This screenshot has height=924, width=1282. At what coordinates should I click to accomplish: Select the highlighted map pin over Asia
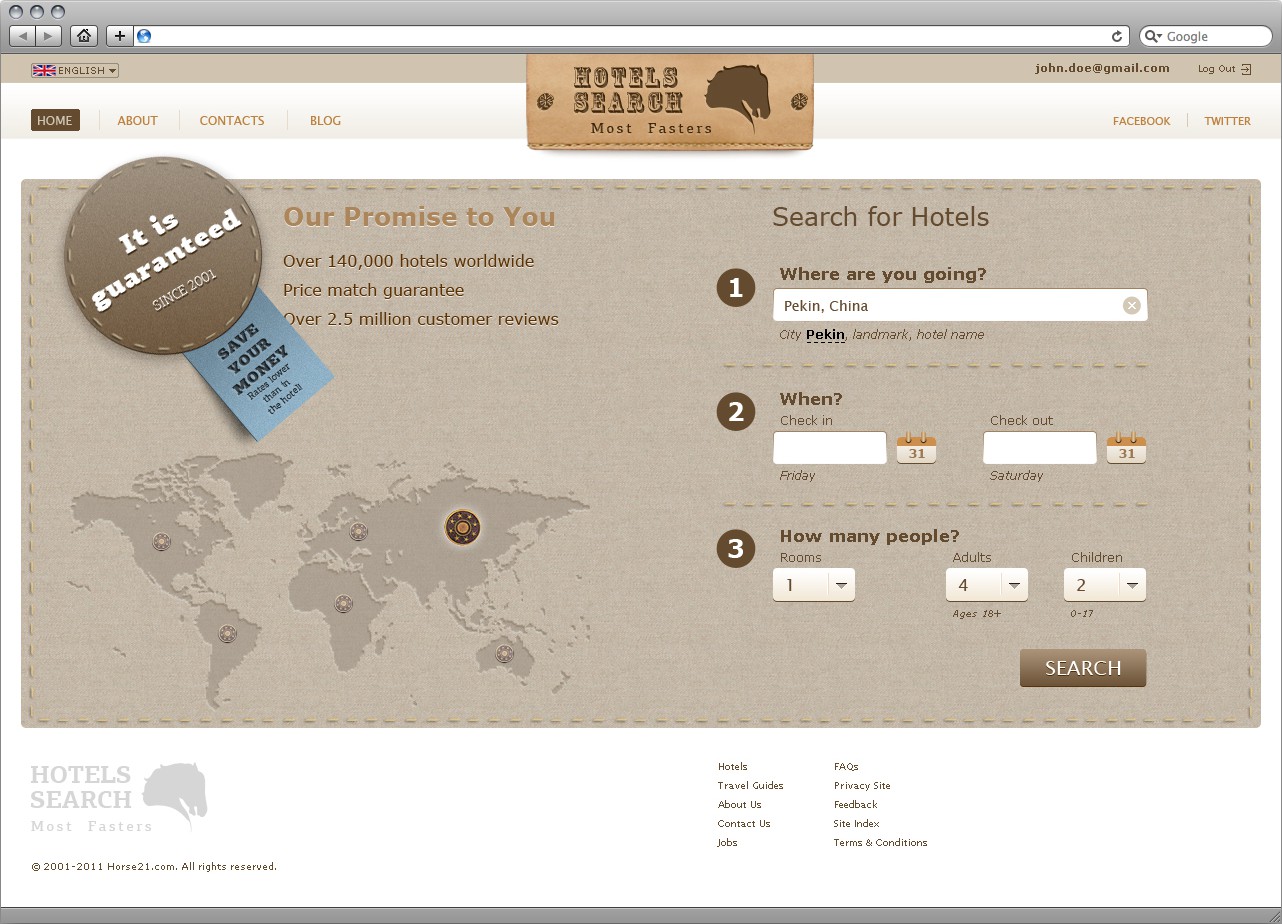tap(462, 527)
